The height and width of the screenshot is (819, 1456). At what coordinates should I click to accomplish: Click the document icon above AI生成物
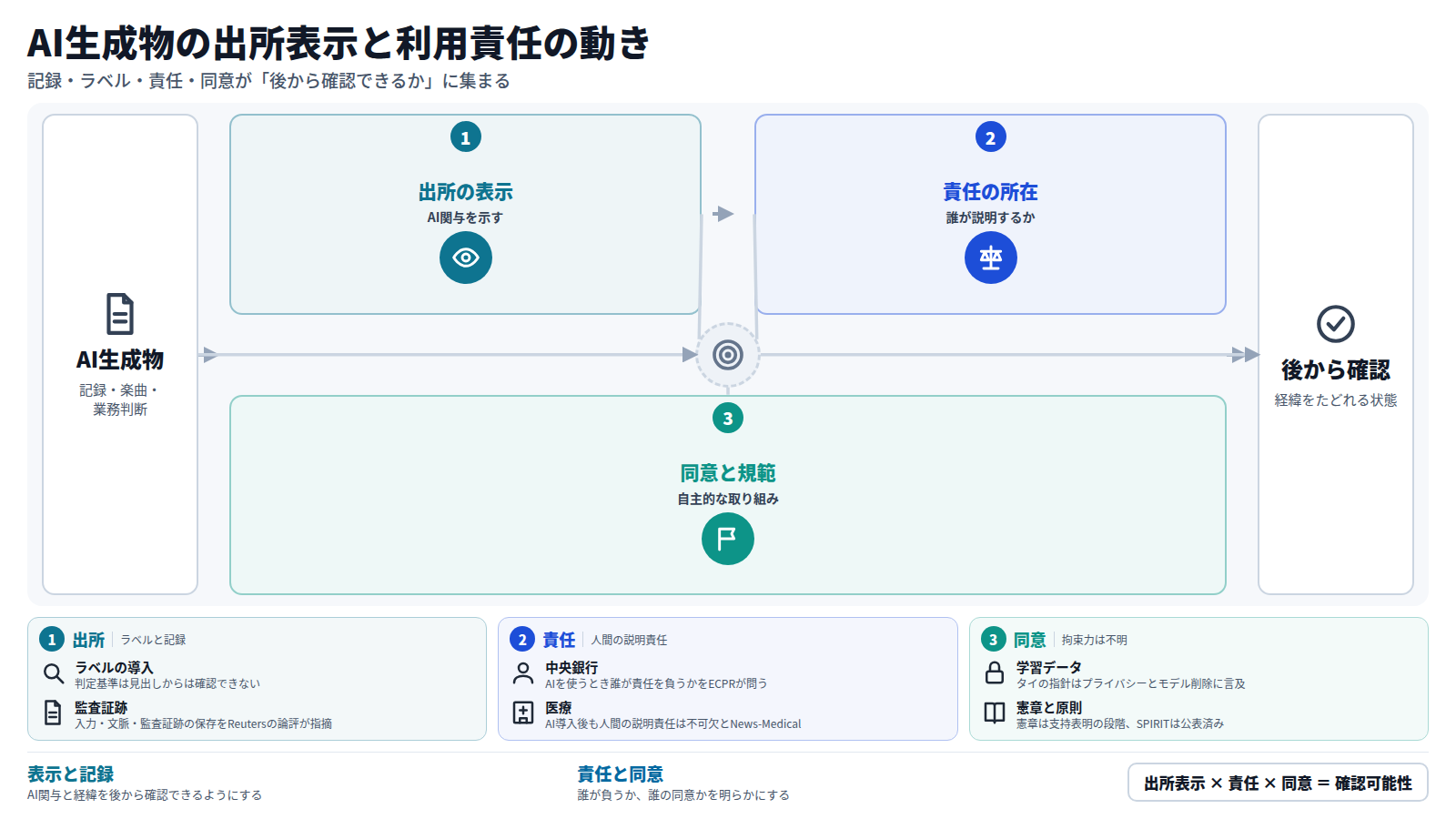point(120,314)
